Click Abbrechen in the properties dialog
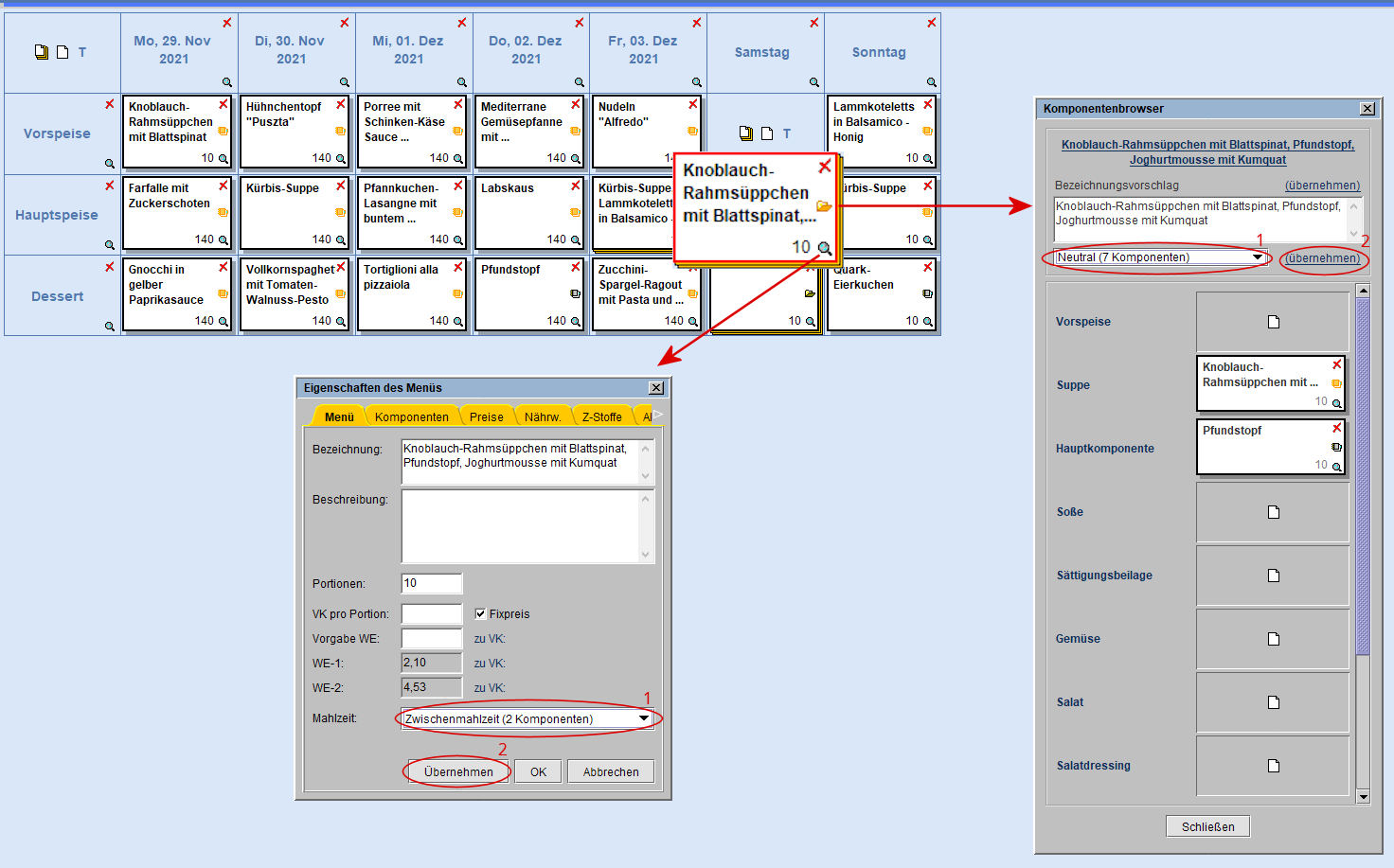 point(611,771)
